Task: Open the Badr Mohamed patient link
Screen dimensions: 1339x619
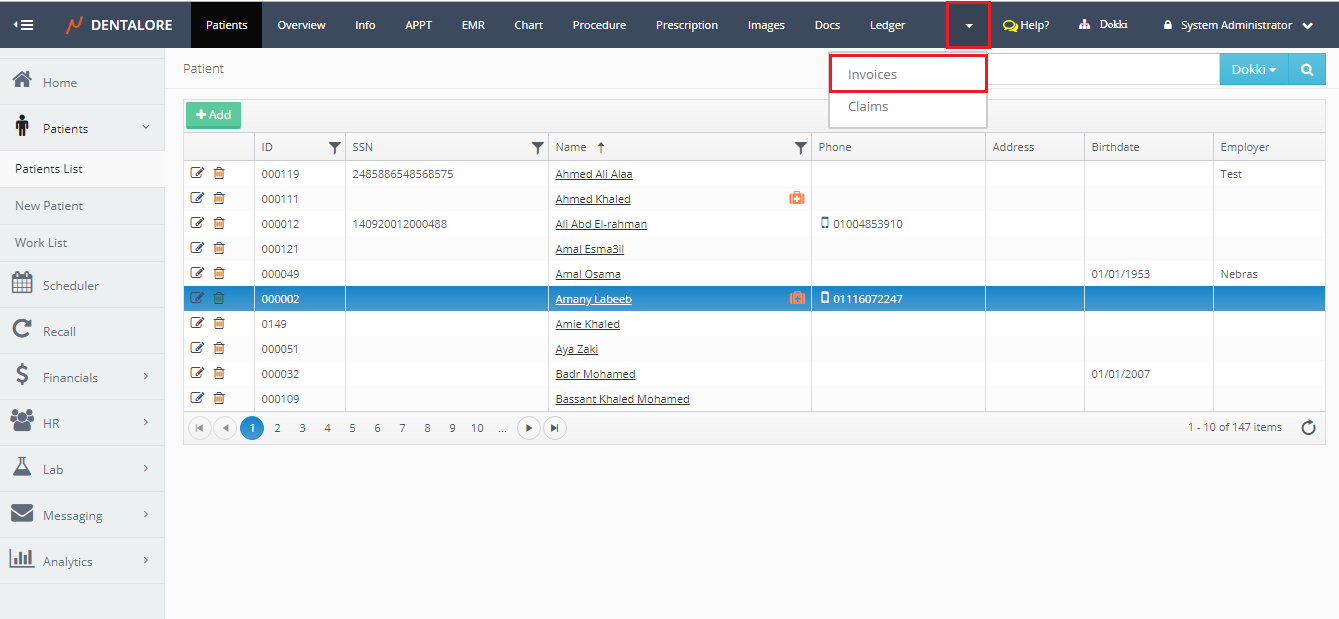Action: pyautogui.click(x=595, y=374)
